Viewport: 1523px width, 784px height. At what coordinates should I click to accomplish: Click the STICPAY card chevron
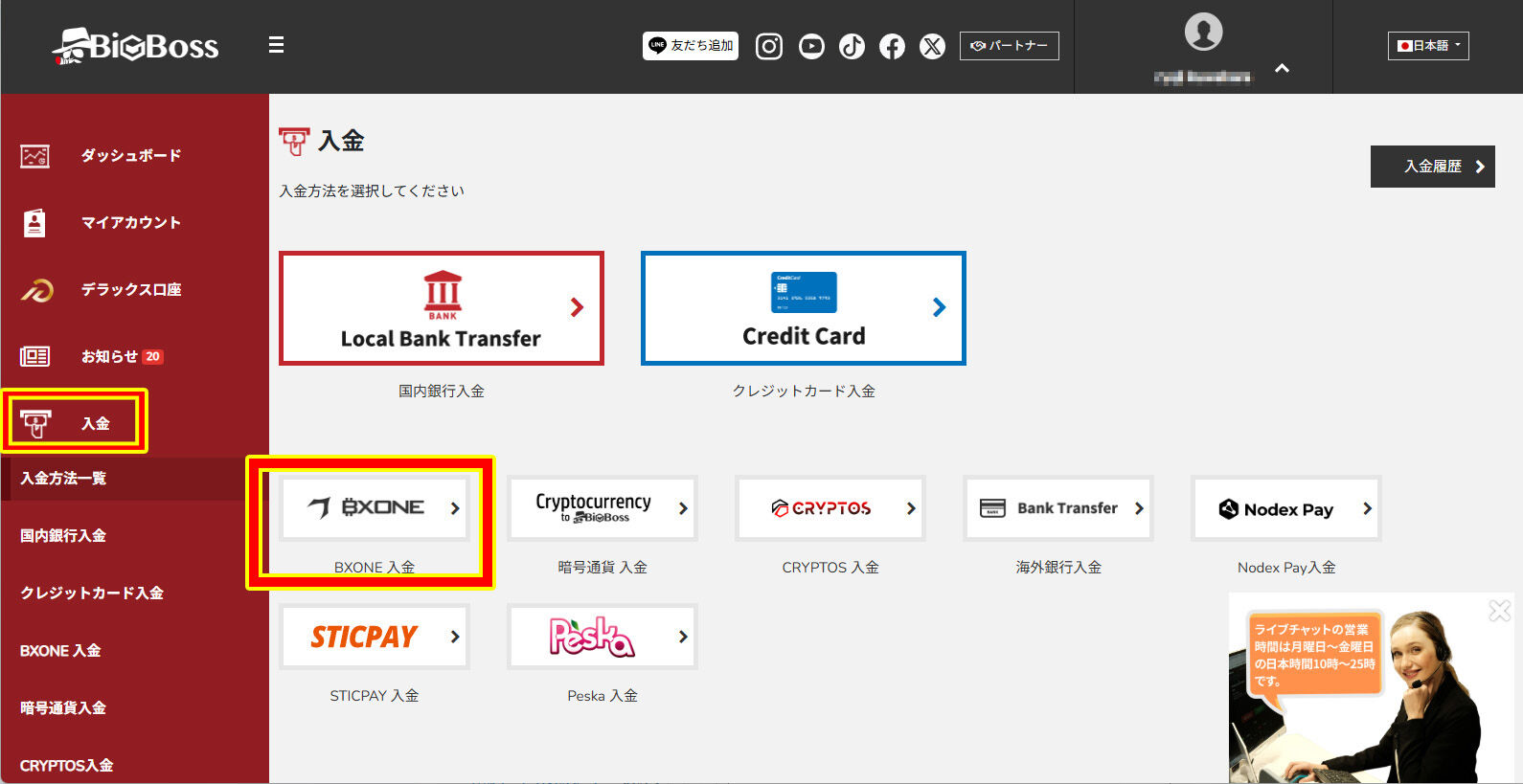(455, 637)
